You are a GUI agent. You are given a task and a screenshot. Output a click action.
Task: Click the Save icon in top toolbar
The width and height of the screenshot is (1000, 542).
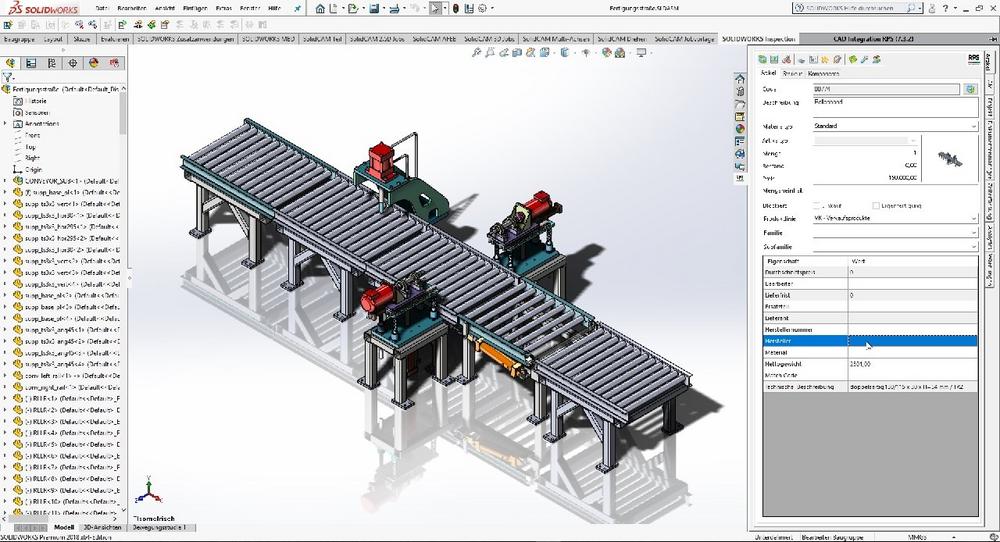(374, 9)
